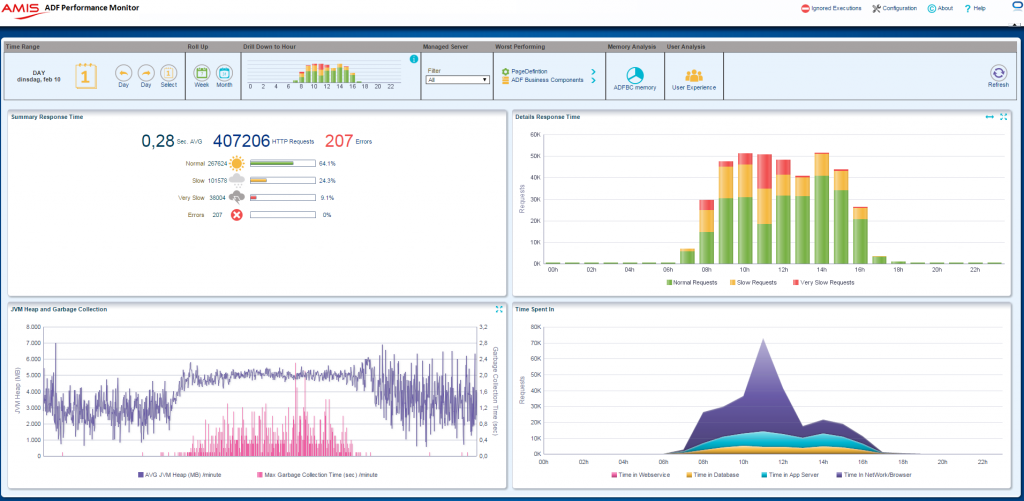Click the info icon beside hour chart

413,60
